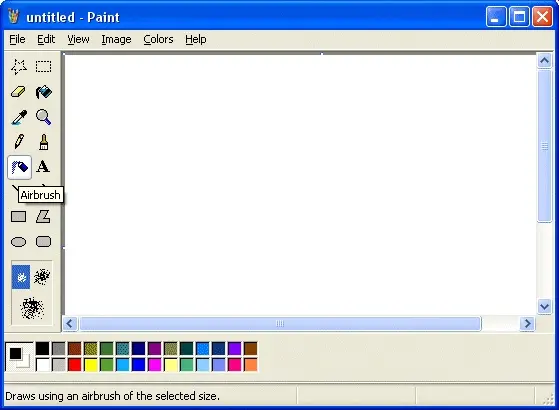This screenshot has height=410, width=559.
Task: Choose the magenta color swatch
Action: tap(155, 364)
